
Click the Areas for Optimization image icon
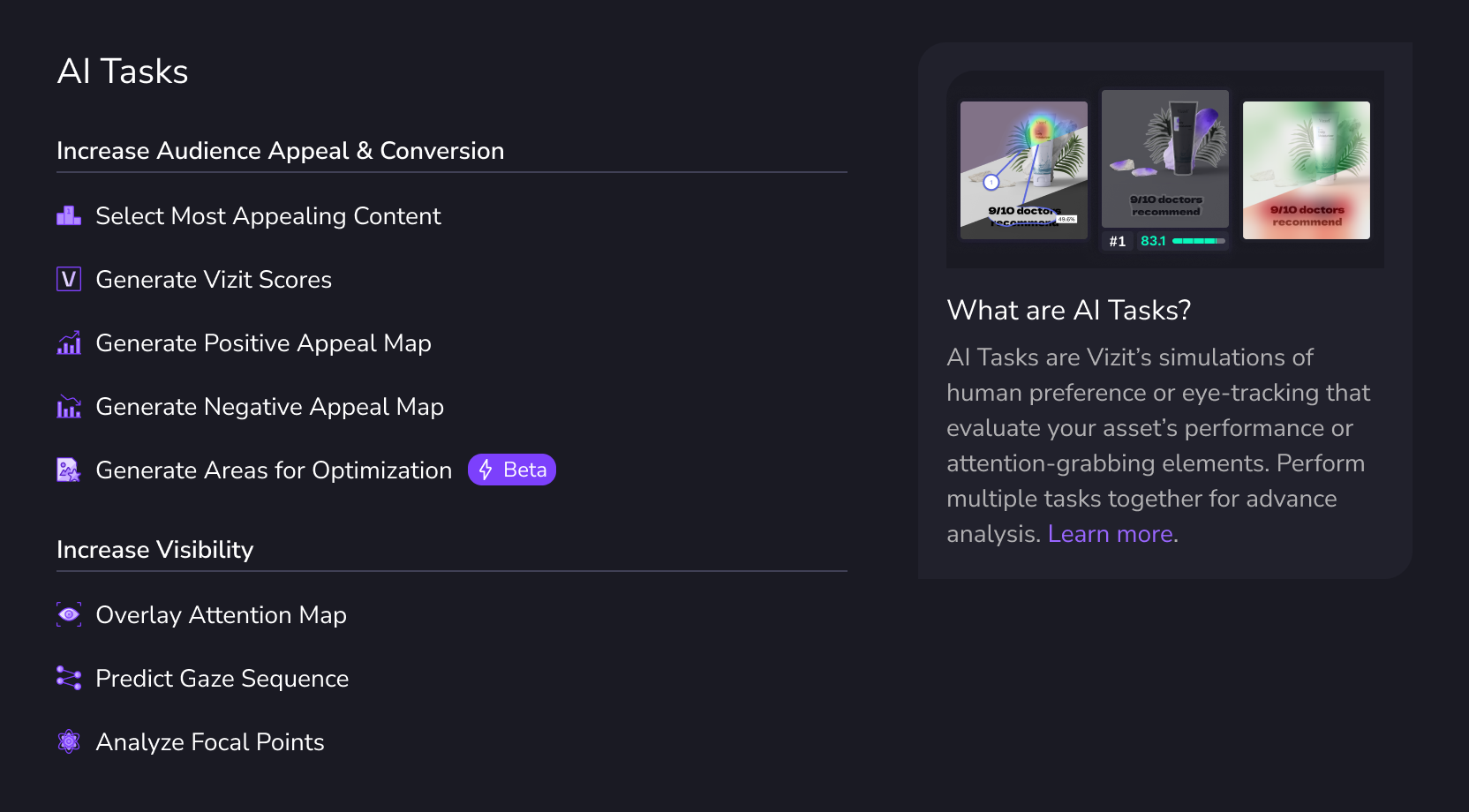[x=69, y=470]
